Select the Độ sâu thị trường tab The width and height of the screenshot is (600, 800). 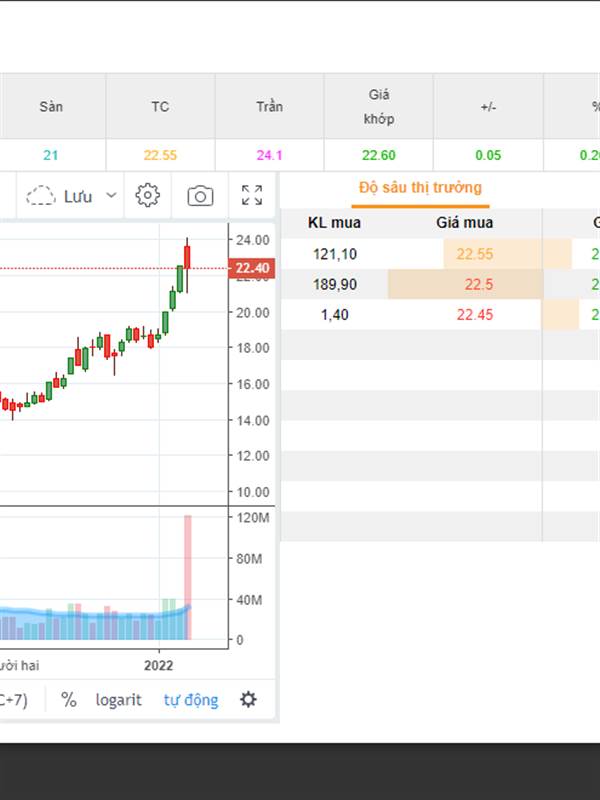tap(420, 188)
